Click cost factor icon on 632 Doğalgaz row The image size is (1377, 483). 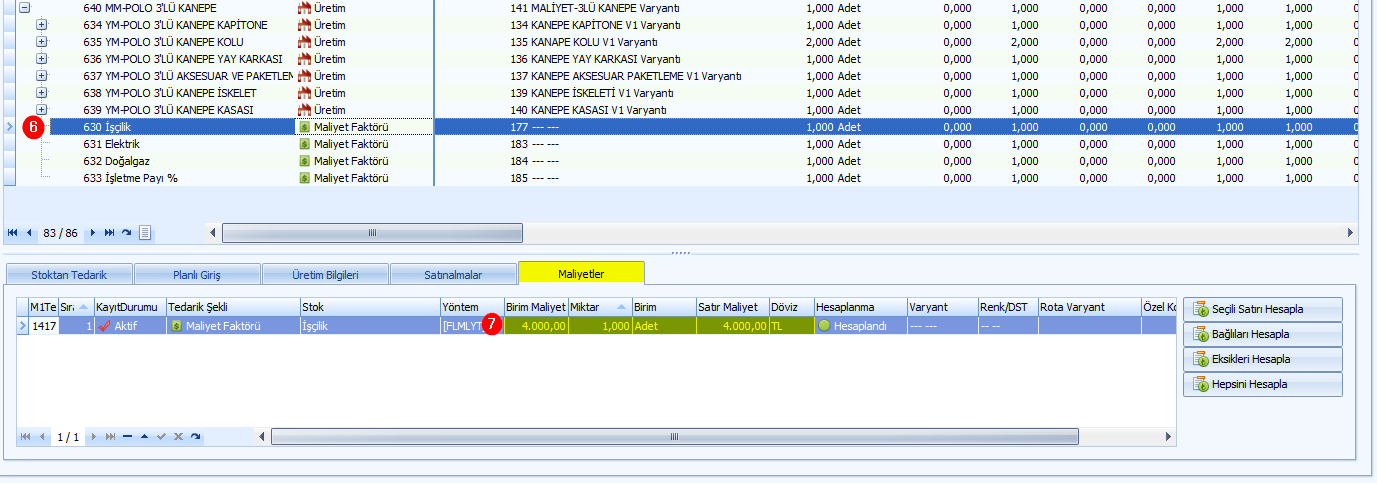[305, 161]
